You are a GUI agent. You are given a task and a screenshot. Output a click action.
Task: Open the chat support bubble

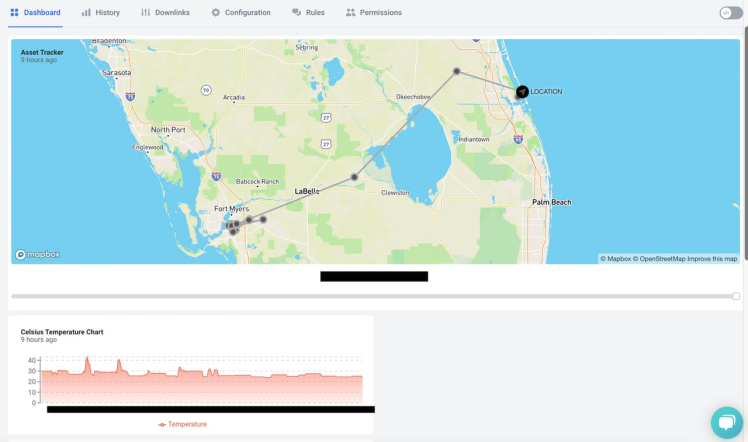pos(727,422)
